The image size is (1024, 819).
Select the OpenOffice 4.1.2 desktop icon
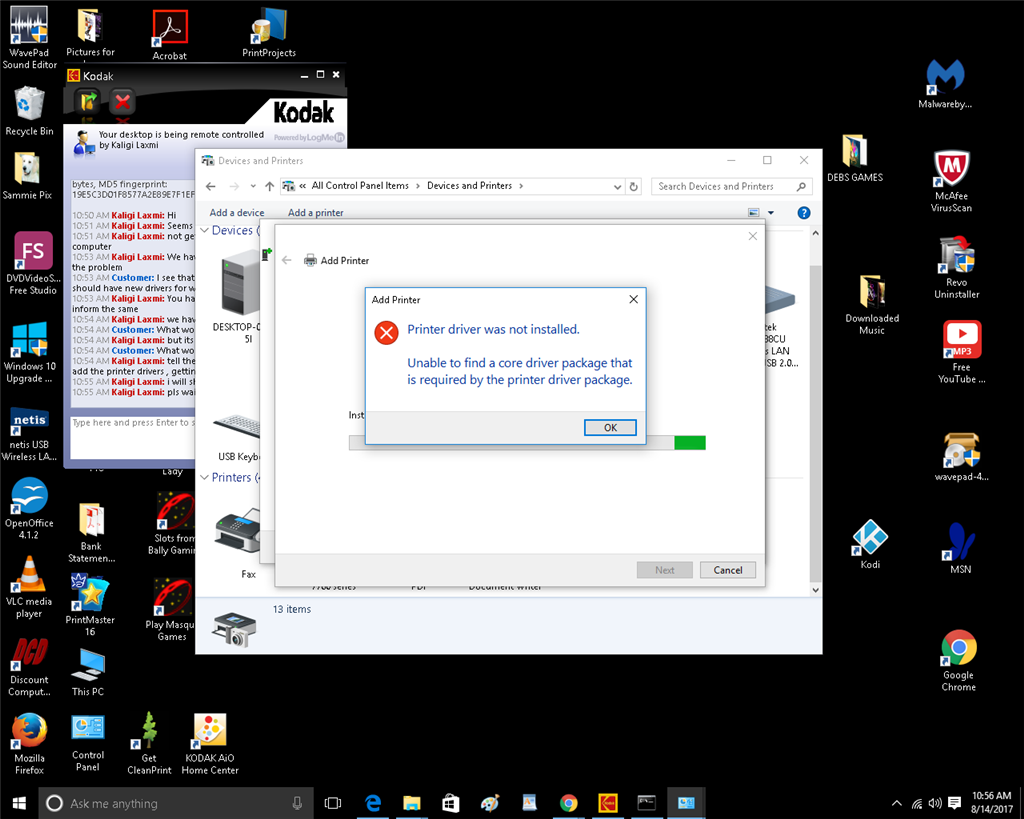(29, 509)
